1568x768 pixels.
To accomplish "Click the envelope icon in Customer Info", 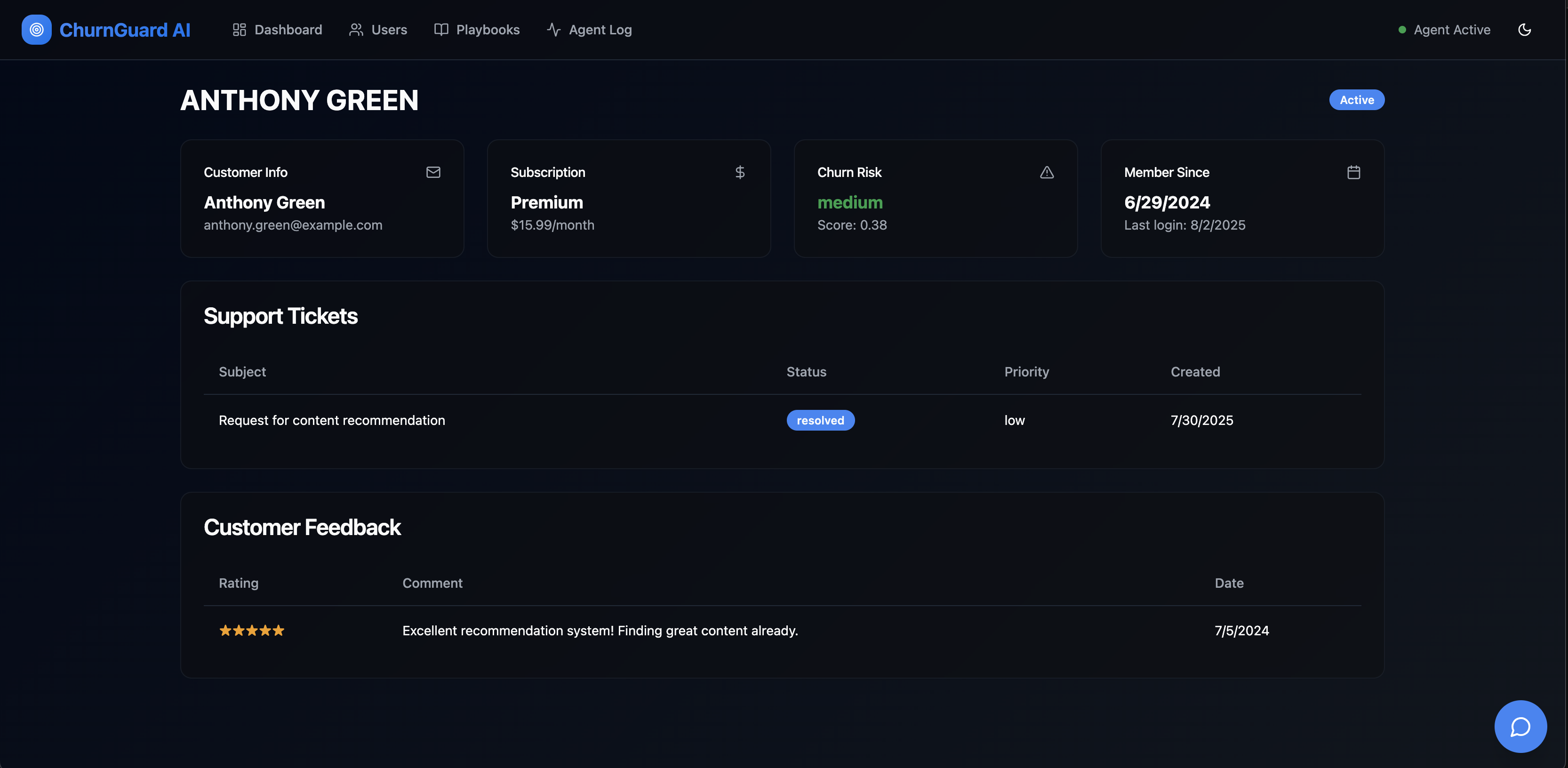I will click(x=433, y=172).
